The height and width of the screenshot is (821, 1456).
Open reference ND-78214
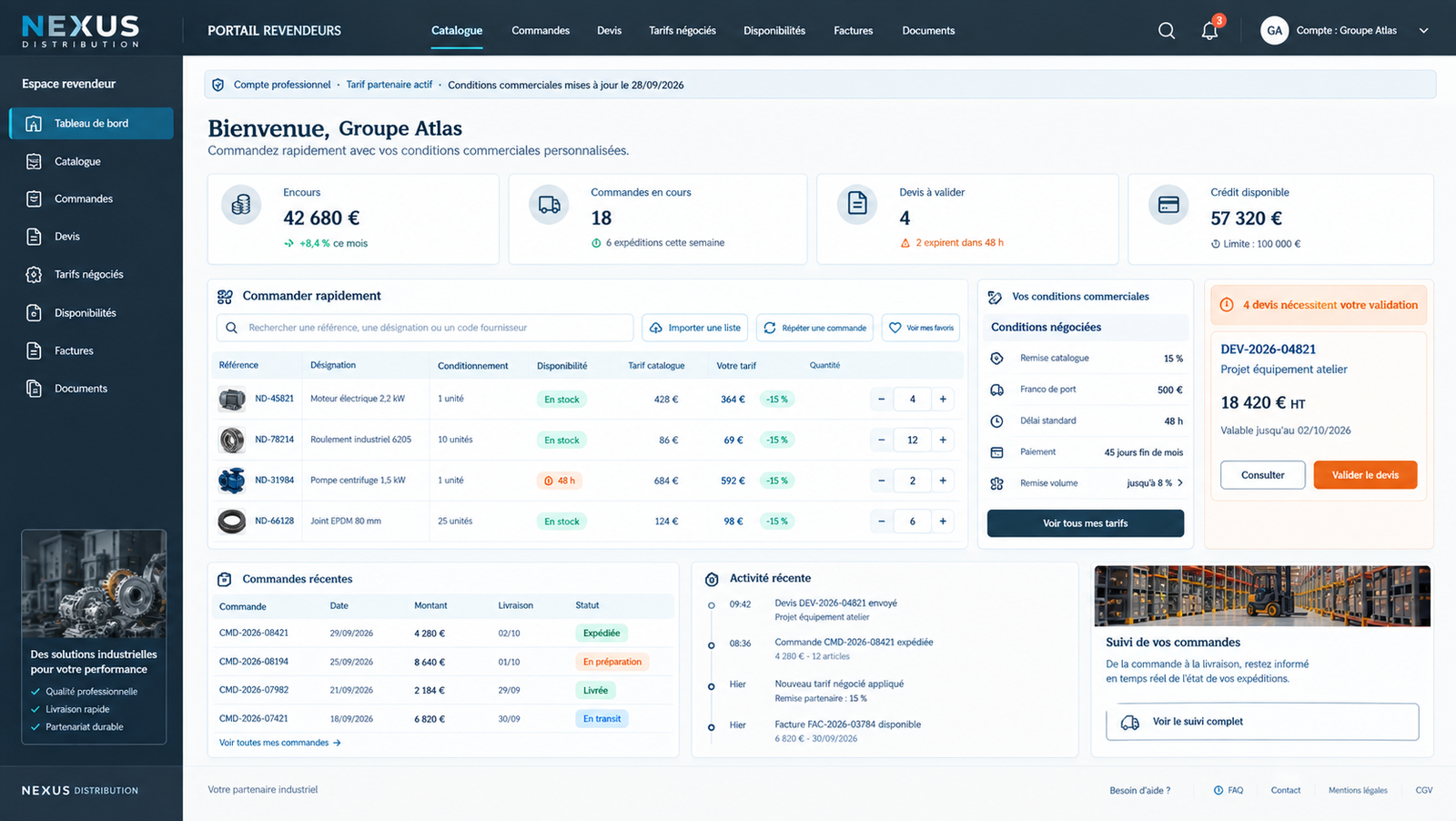pos(274,440)
